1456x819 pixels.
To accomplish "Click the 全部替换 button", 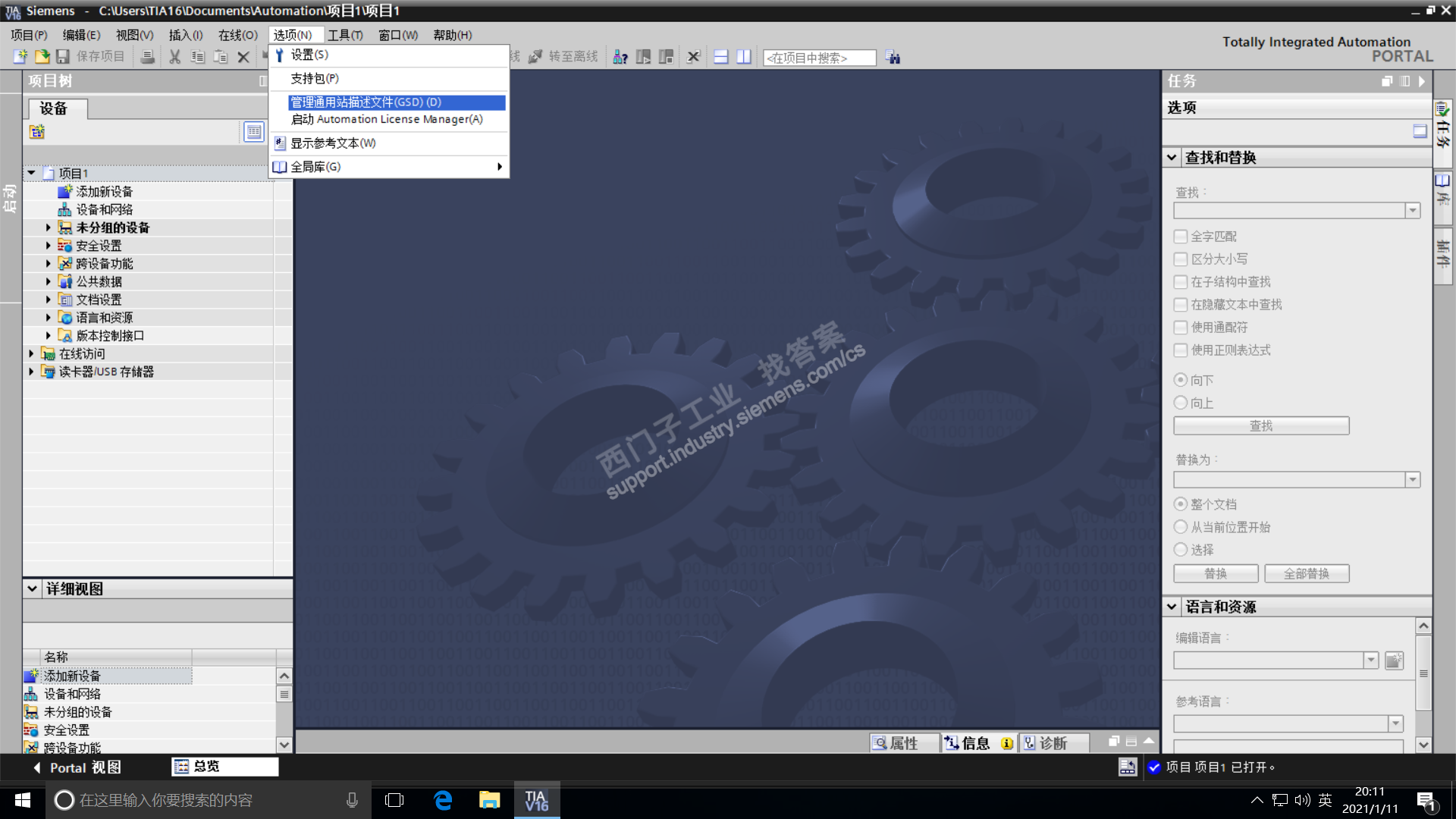I will (1306, 574).
